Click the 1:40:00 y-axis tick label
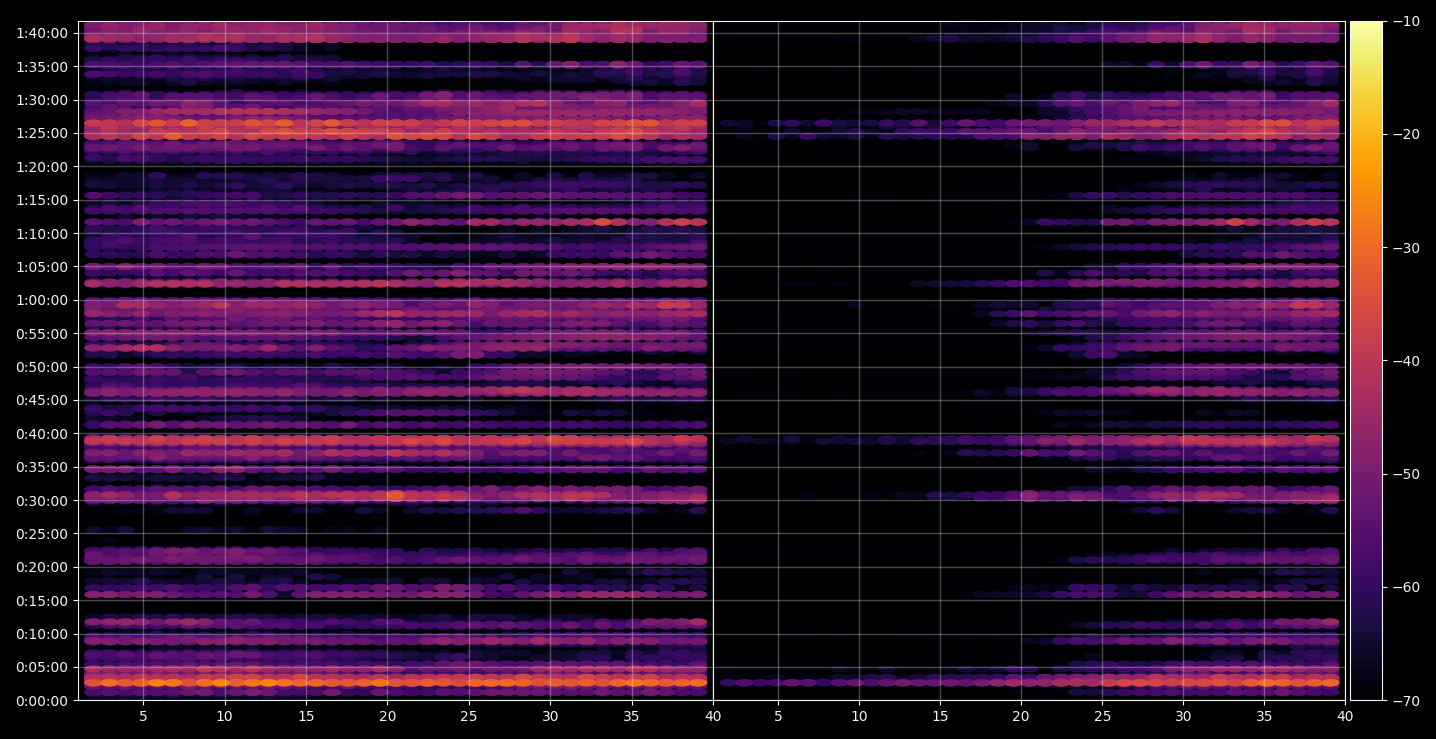The height and width of the screenshot is (739, 1436). [x=41, y=33]
